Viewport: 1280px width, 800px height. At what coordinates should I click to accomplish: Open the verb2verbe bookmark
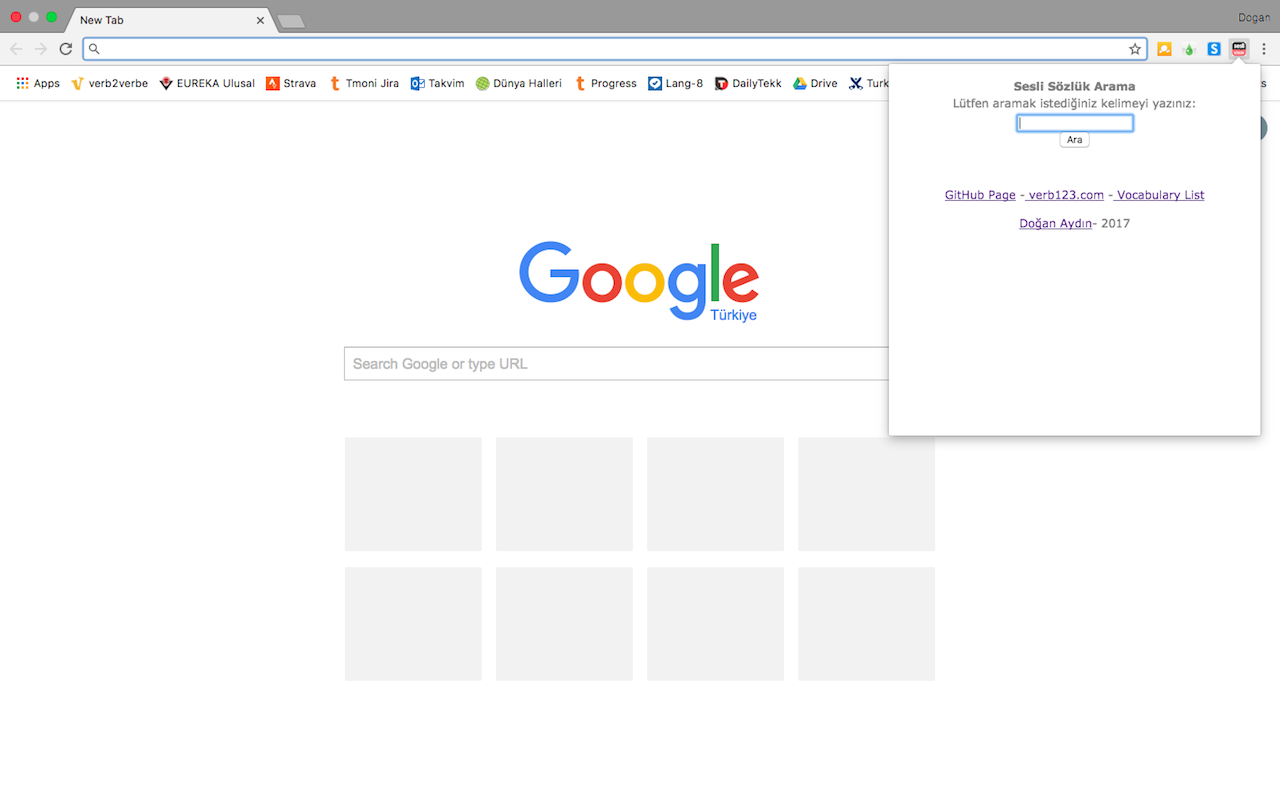coord(109,83)
